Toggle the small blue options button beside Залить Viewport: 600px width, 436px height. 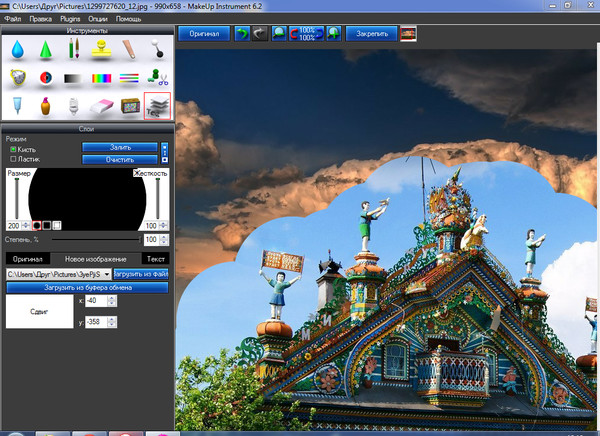[165, 153]
